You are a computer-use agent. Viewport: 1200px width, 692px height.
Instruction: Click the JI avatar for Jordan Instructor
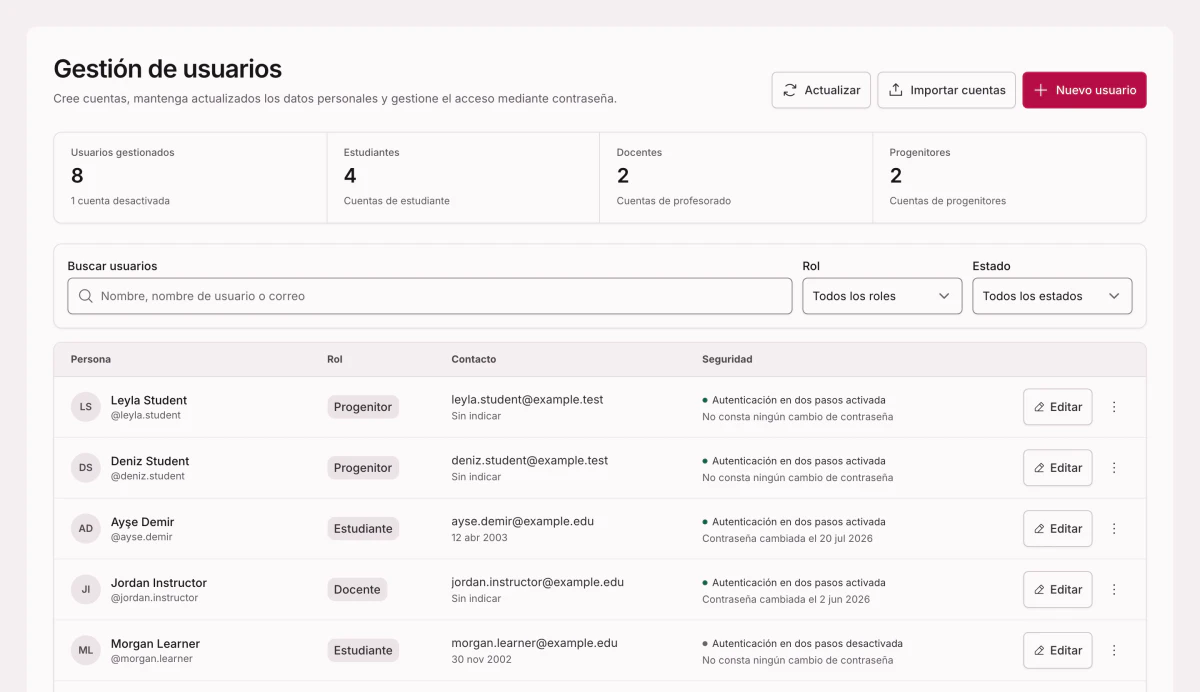pos(86,590)
